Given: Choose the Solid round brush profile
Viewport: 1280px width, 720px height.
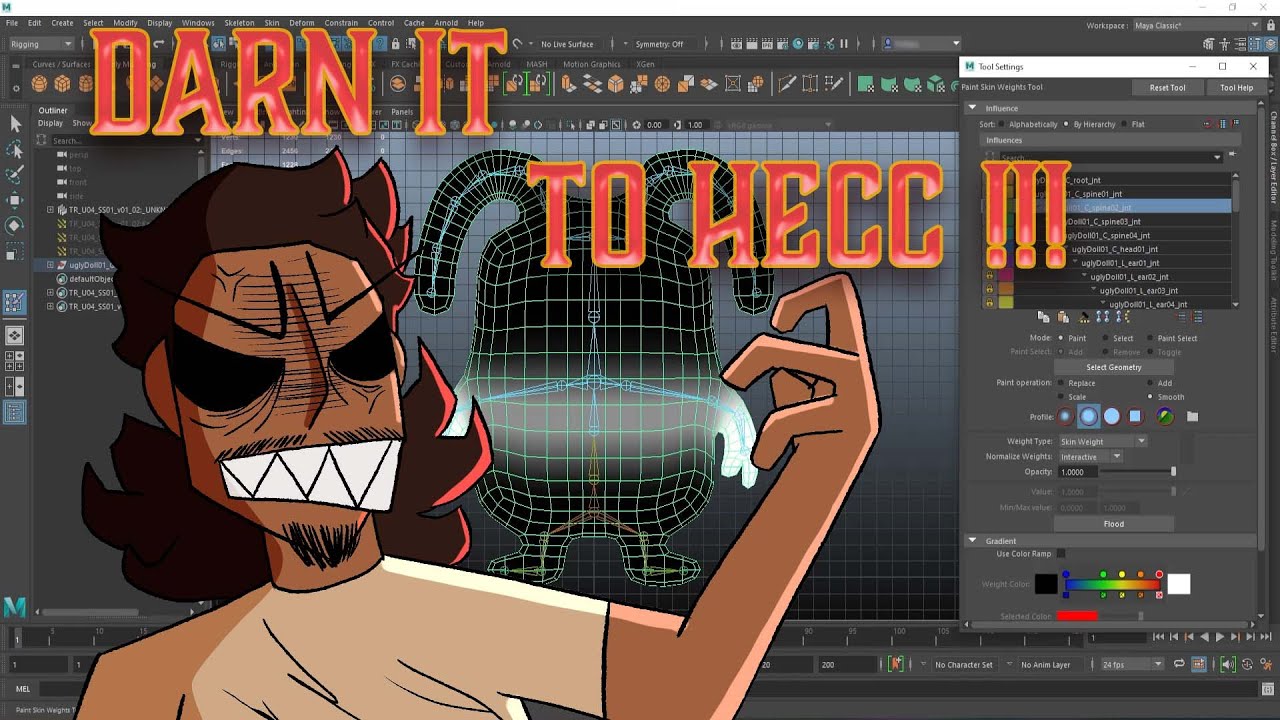Looking at the screenshot, I should click(1112, 416).
